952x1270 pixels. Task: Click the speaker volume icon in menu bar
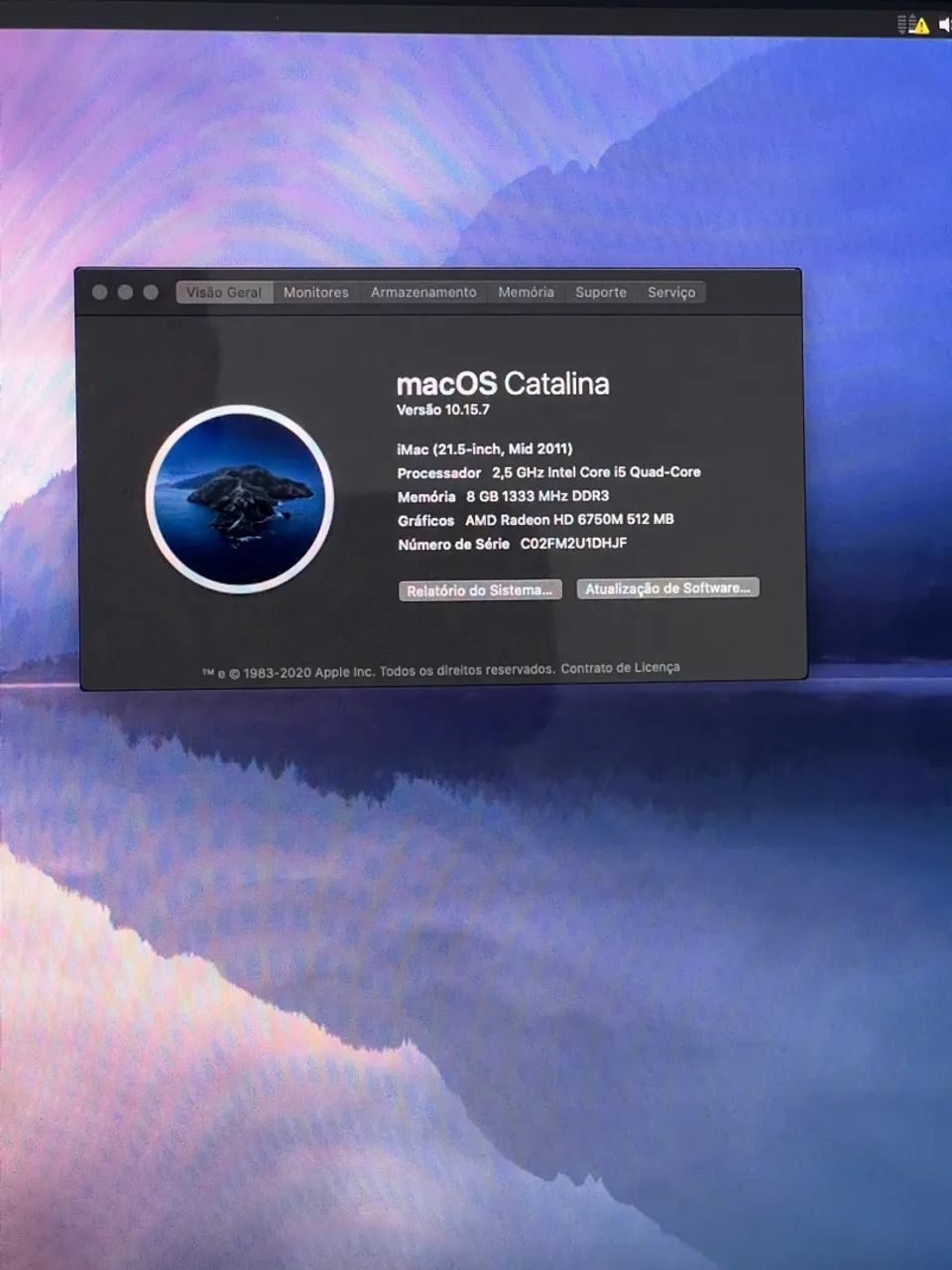[943, 22]
